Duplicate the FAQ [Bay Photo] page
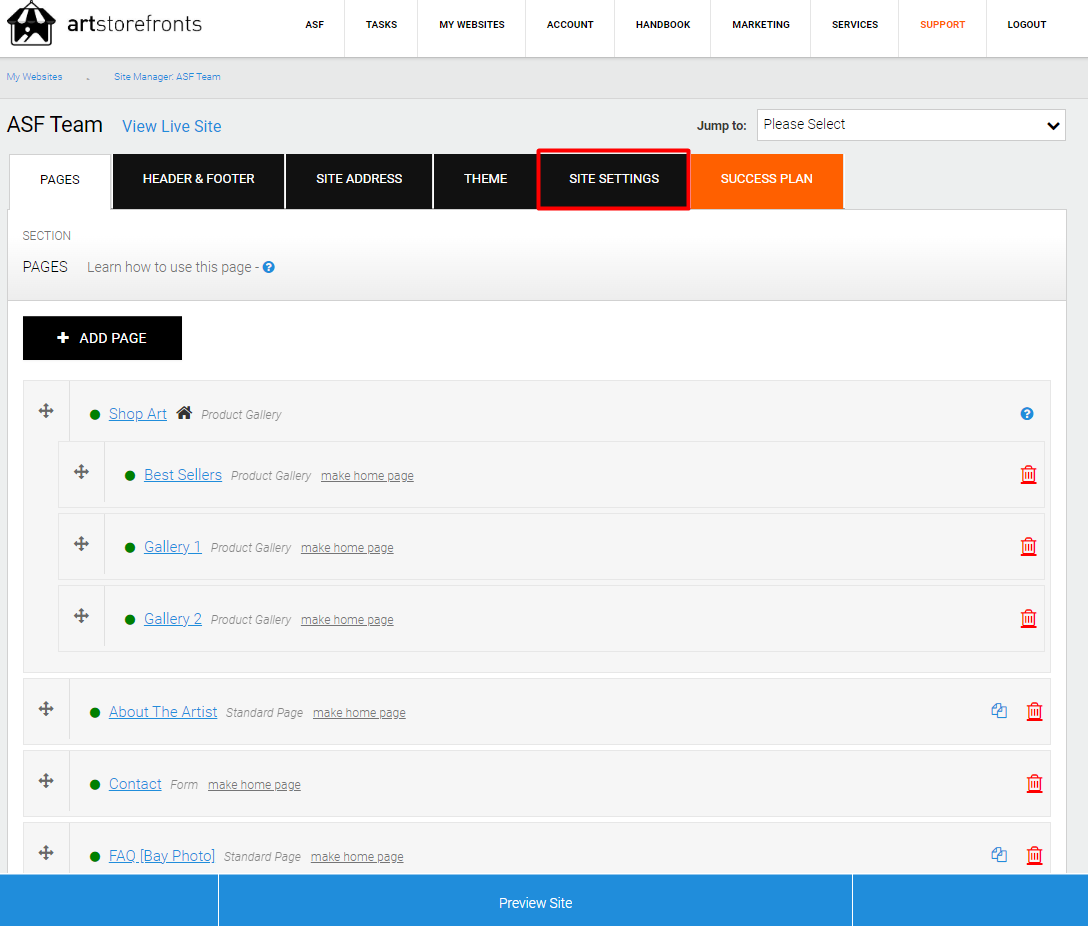 coord(999,855)
